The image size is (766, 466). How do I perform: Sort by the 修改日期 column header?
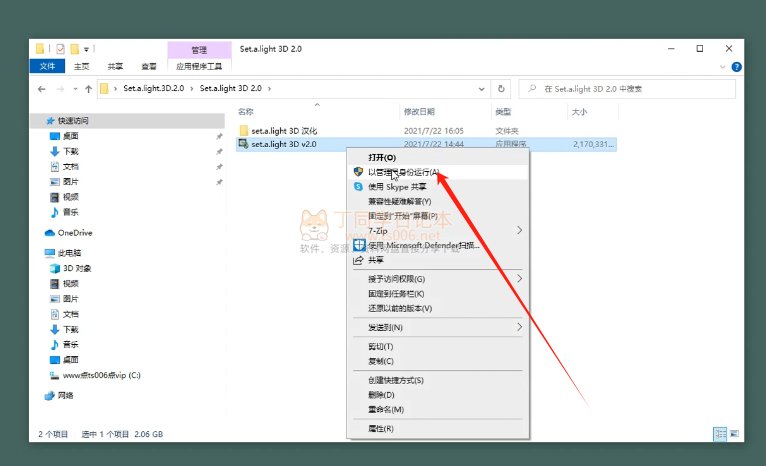pyautogui.click(x=419, y=112)
